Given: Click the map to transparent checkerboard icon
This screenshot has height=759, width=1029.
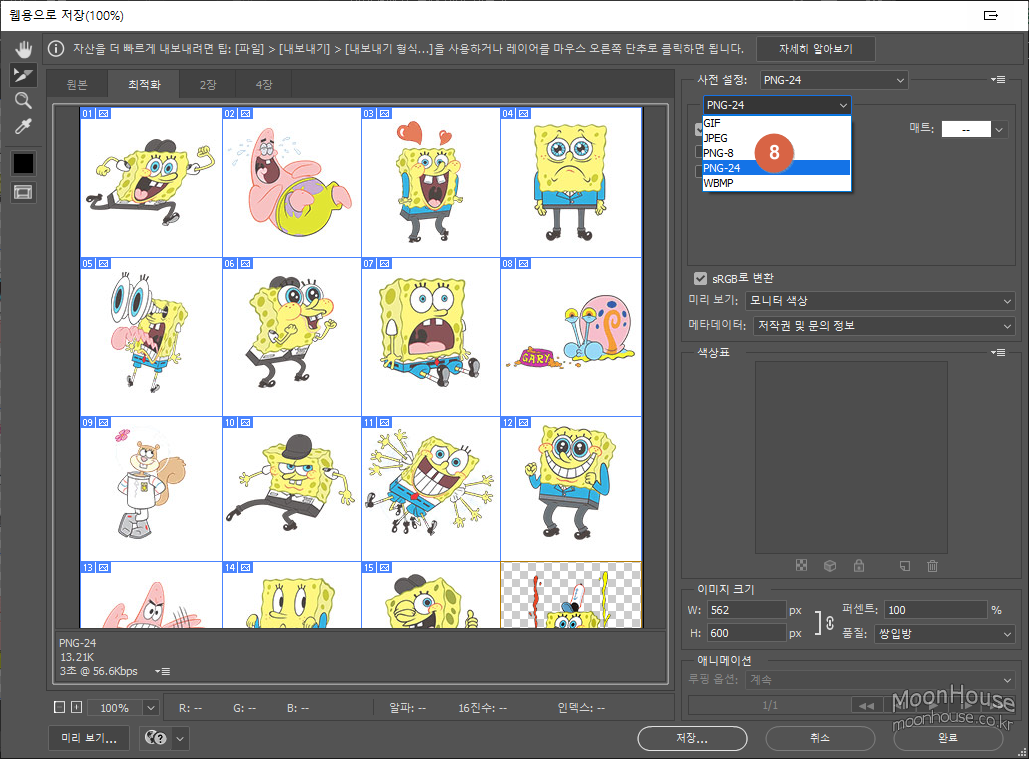Looking at the screenshot, I should 801,565.
